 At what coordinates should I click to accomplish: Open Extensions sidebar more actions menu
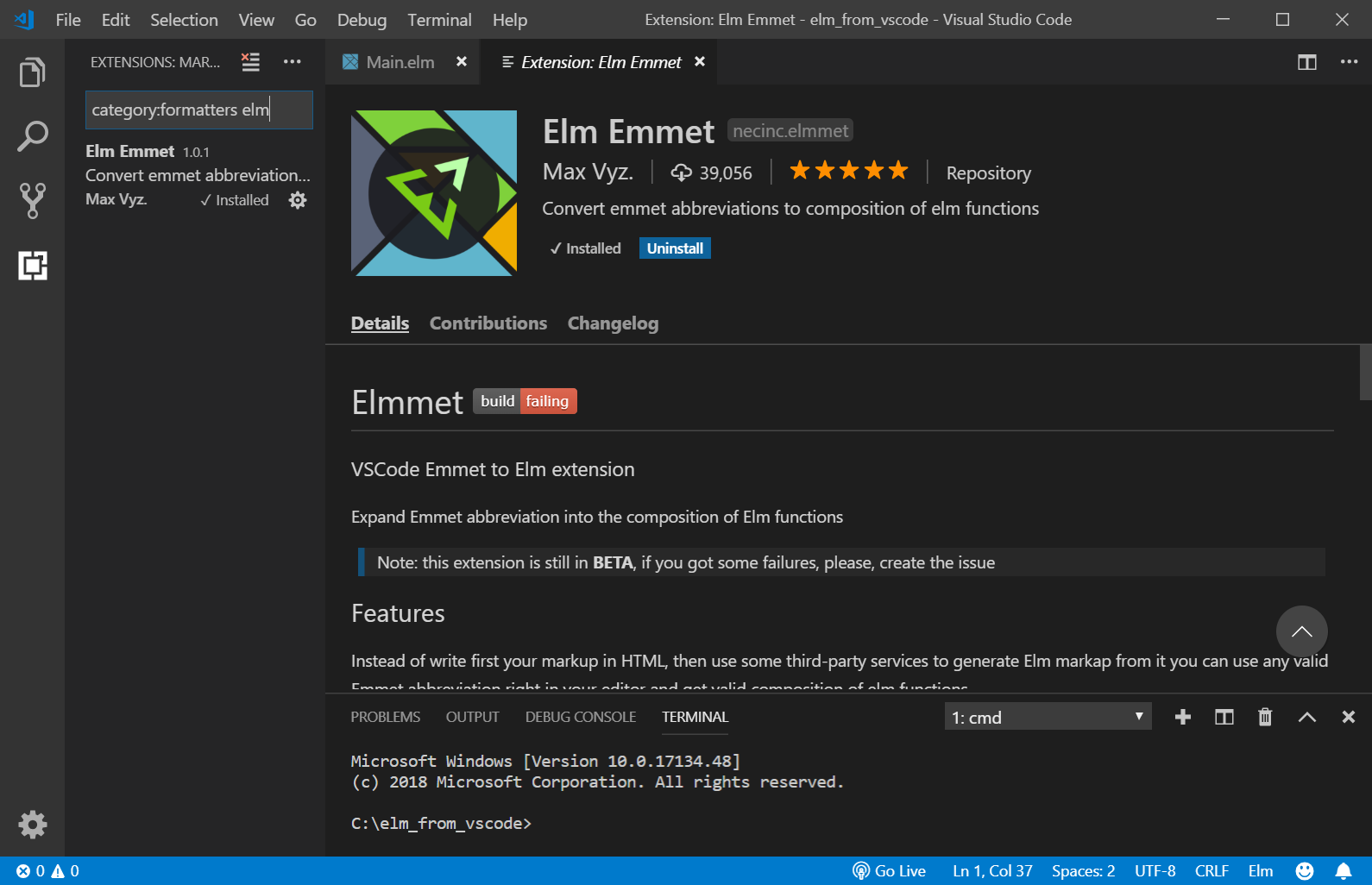[x=293, y=62]
